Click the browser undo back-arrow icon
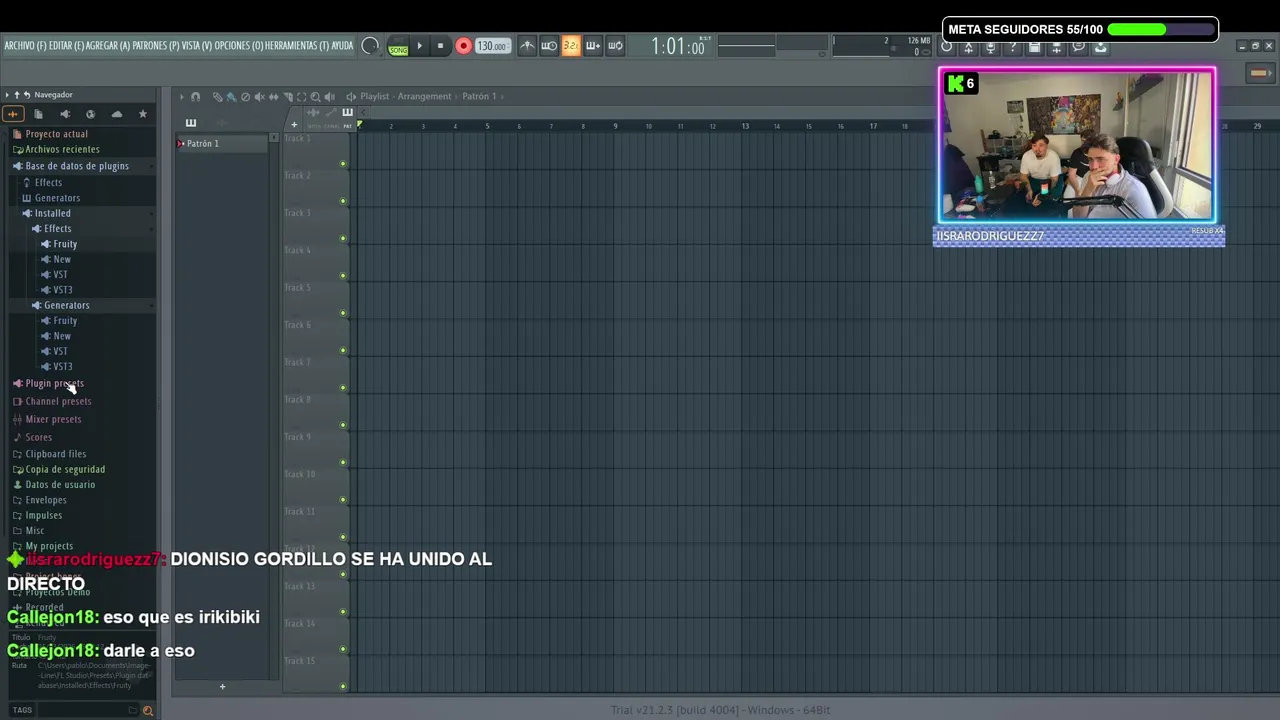The width and height of the screenshot is (1280, 720). tap(27, 95)
